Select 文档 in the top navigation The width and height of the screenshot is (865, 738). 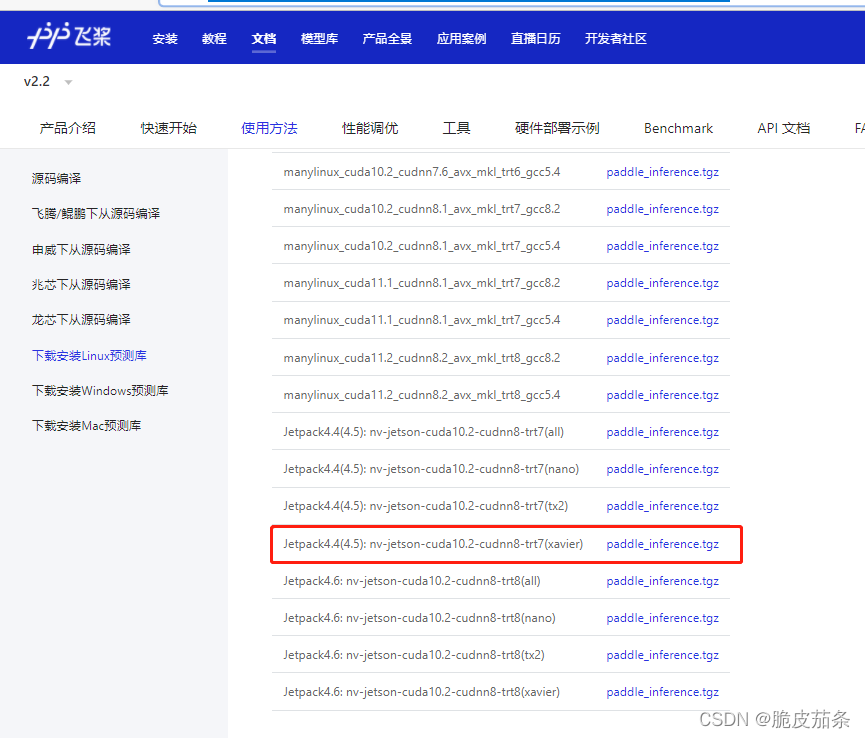[x=264, y=39]
